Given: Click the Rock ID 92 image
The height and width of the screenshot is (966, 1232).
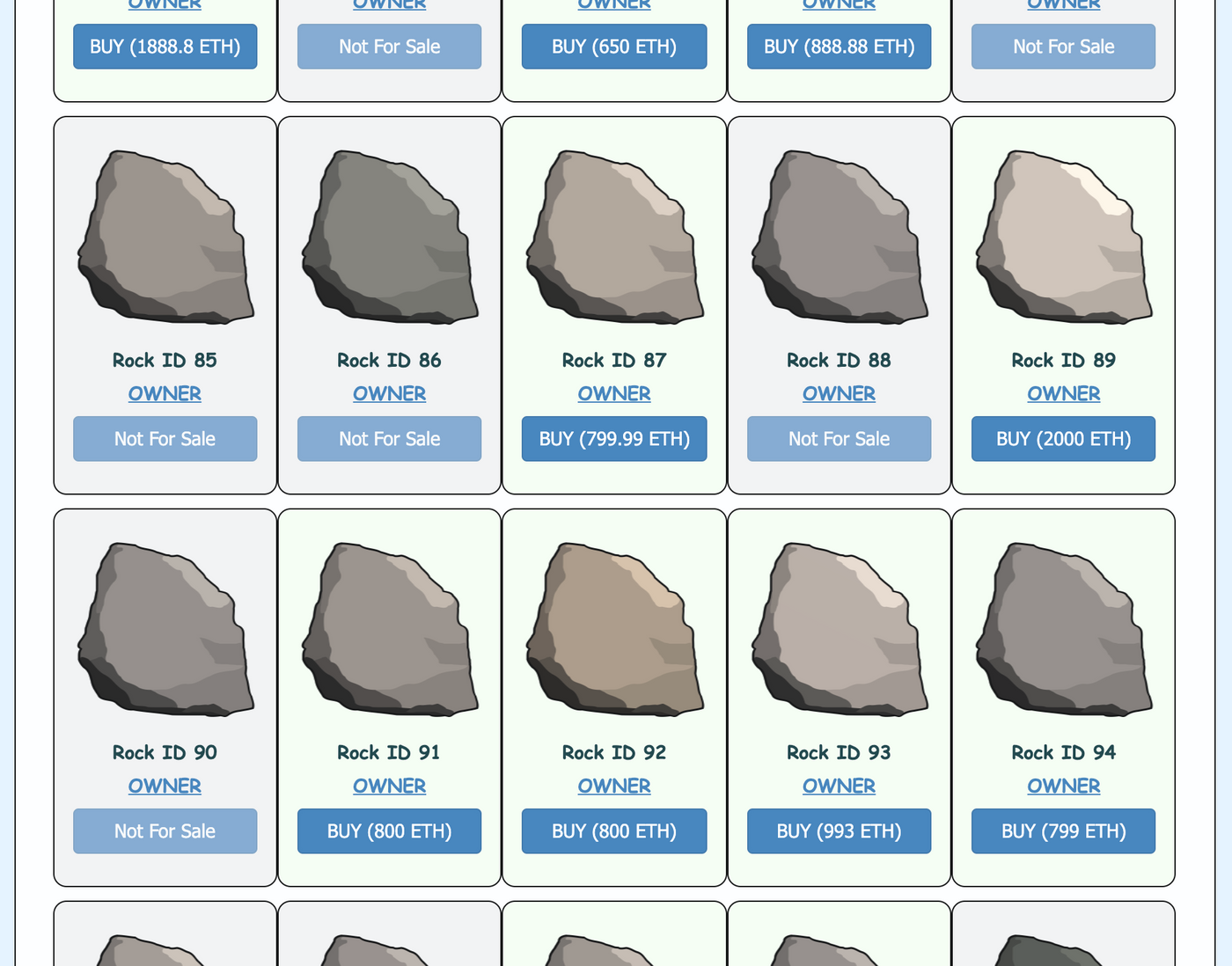Looking at the screenshot, I should (615, 629).
